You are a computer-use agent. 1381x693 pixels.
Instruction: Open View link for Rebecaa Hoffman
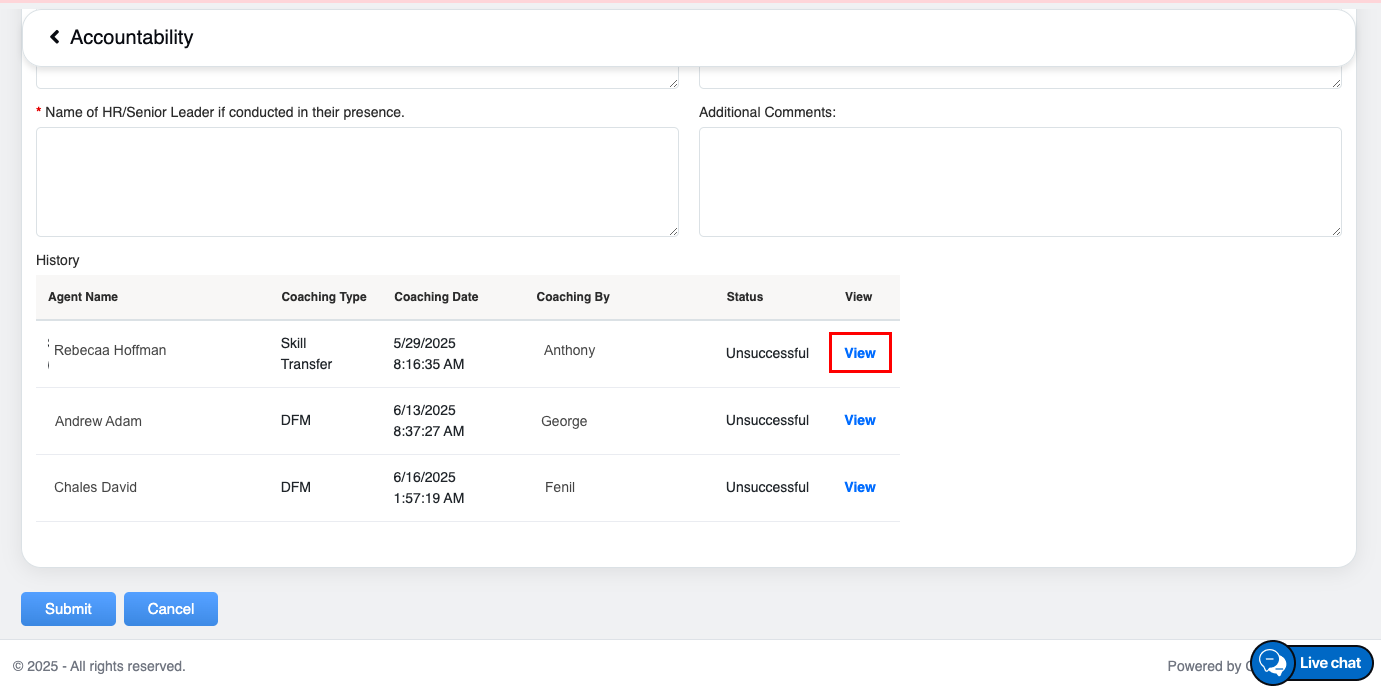click(x=860, y=353)
